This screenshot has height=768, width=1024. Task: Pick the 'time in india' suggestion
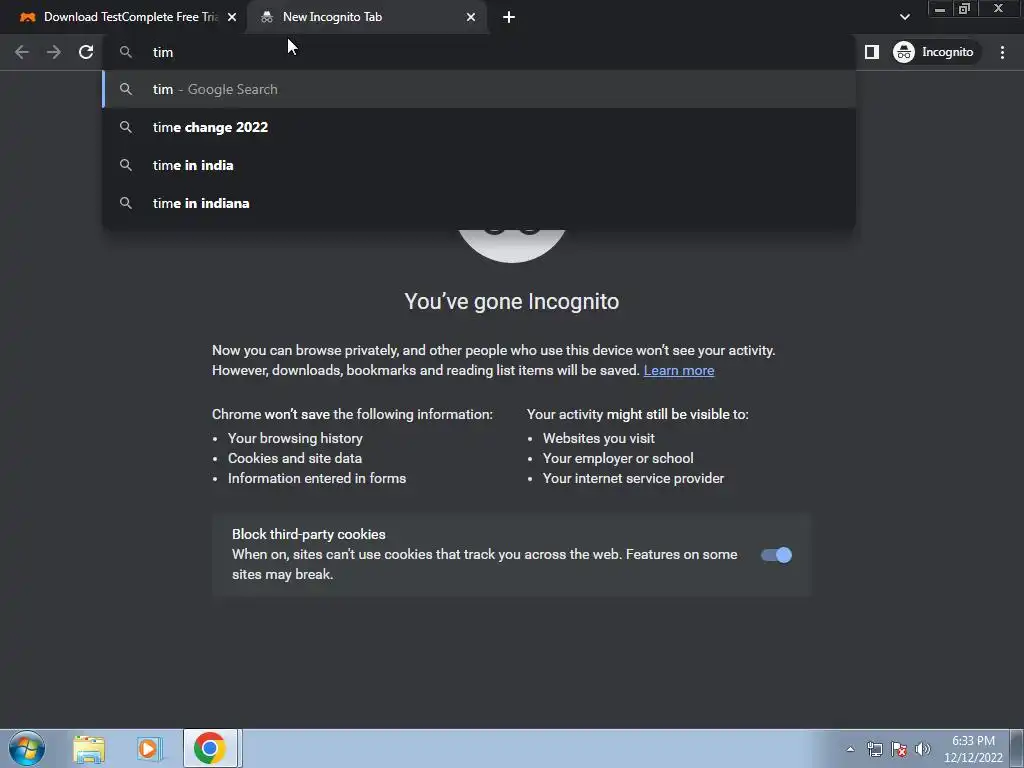[x=479, y=165]
